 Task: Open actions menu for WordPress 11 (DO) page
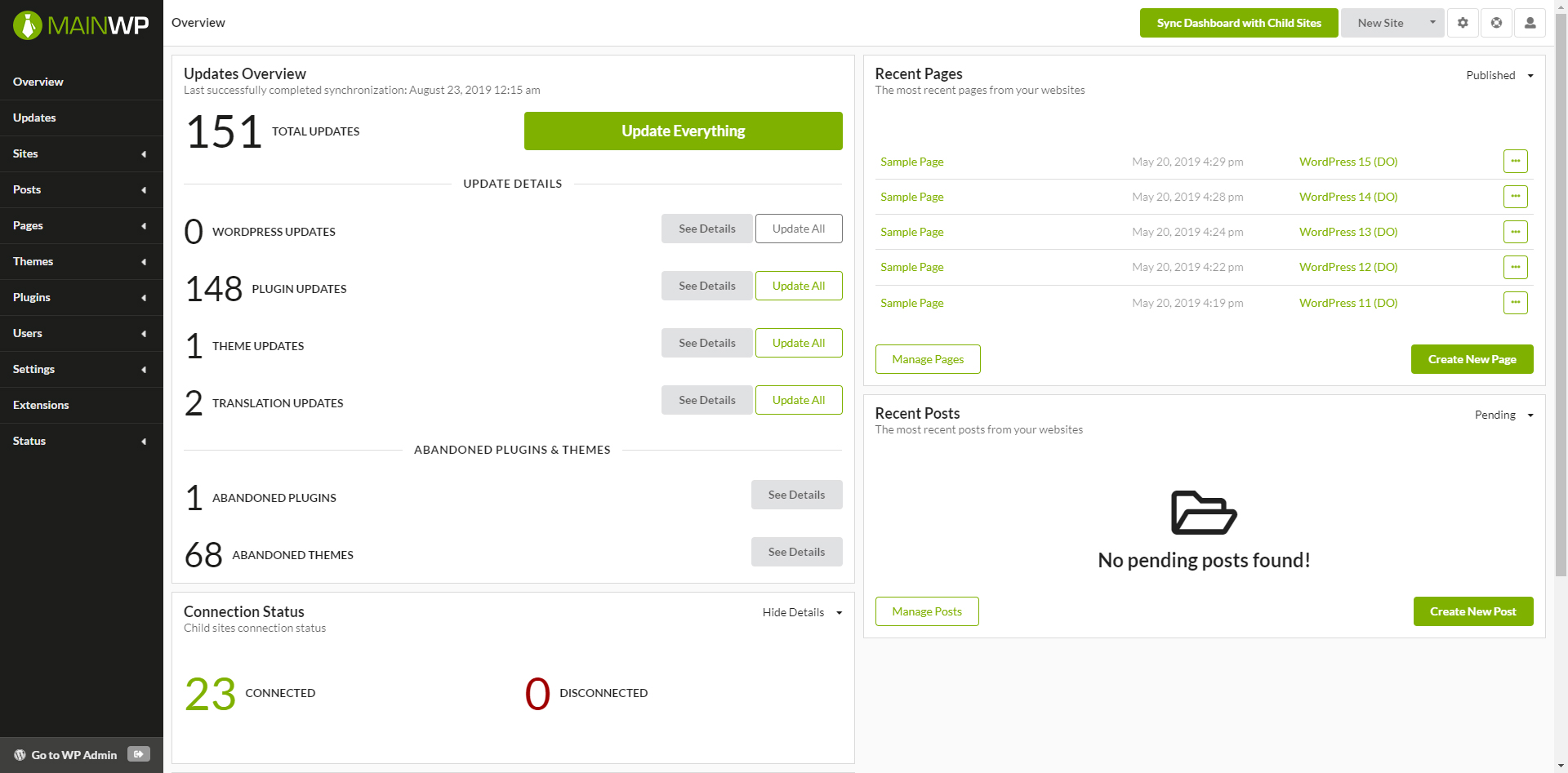1515,303
